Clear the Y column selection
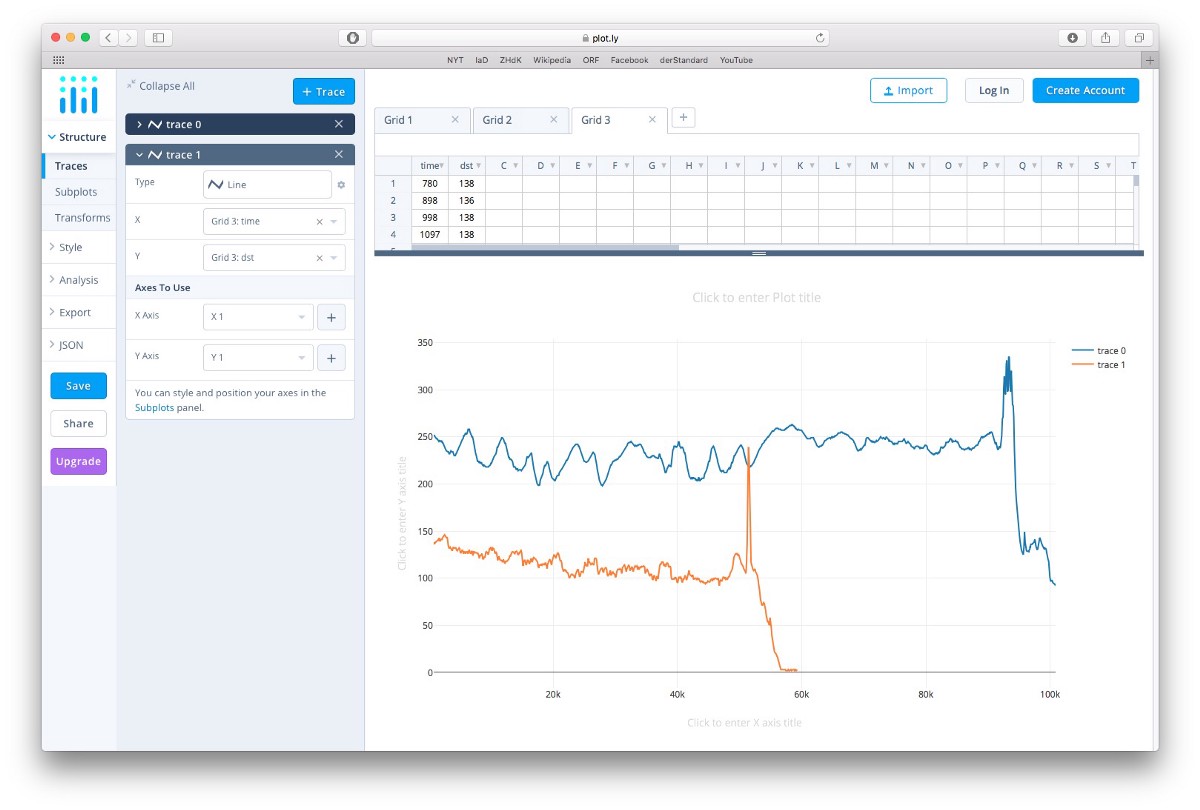1200x810 pixels. [320, 258]
